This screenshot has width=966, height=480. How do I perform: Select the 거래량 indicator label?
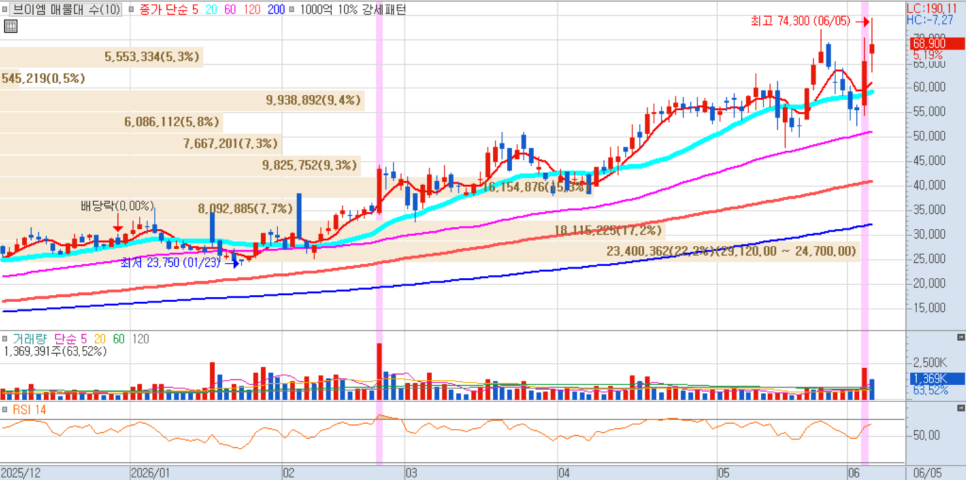click(31, 339)
